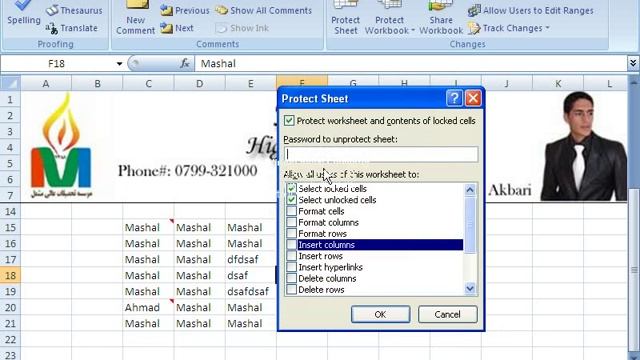The height and width of the screenshot is (360, 640).
Task: Enable the Format rows permission
Action: click(291, 233)
